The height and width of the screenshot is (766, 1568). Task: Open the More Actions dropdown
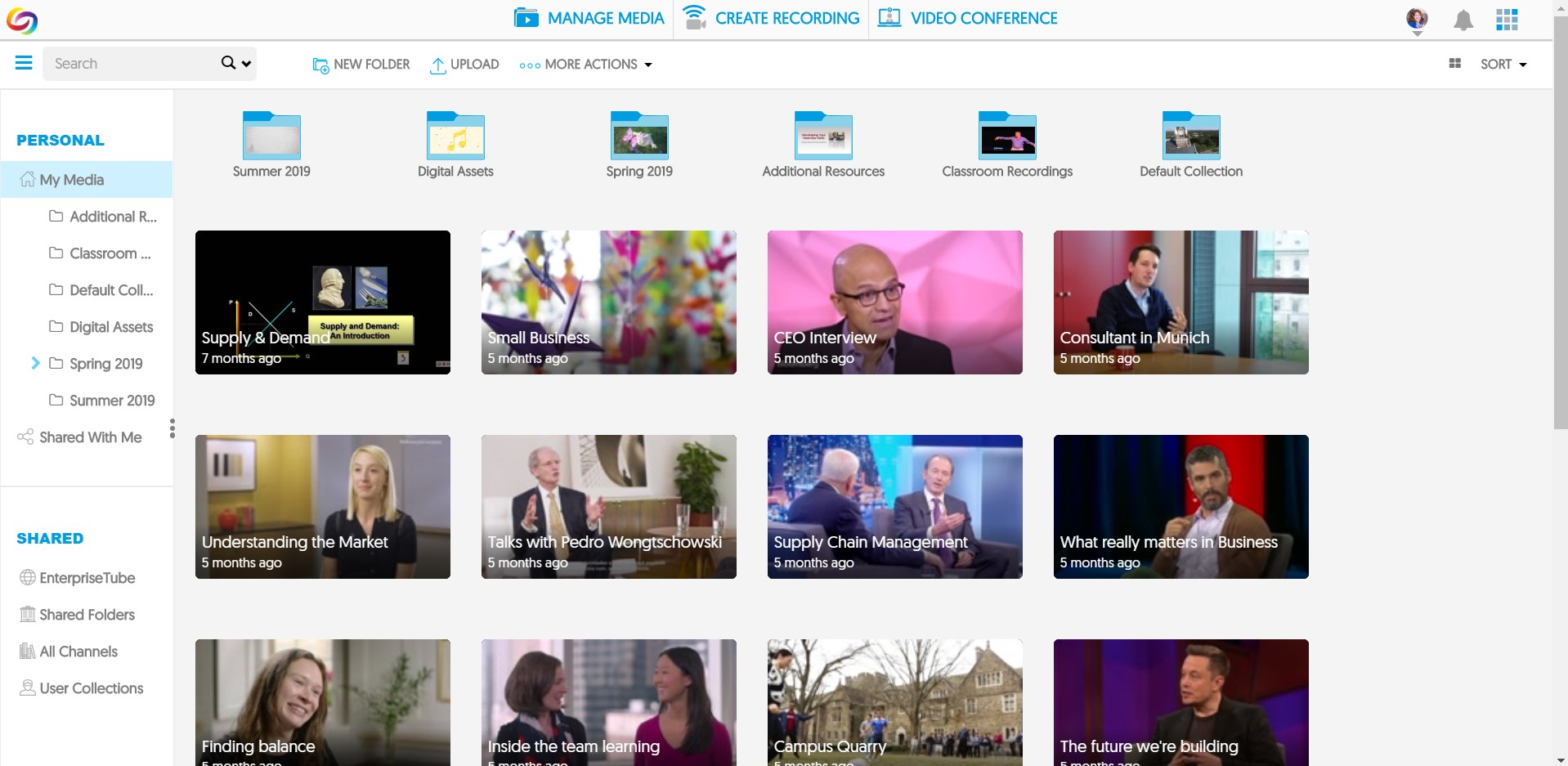pos(585,65)
